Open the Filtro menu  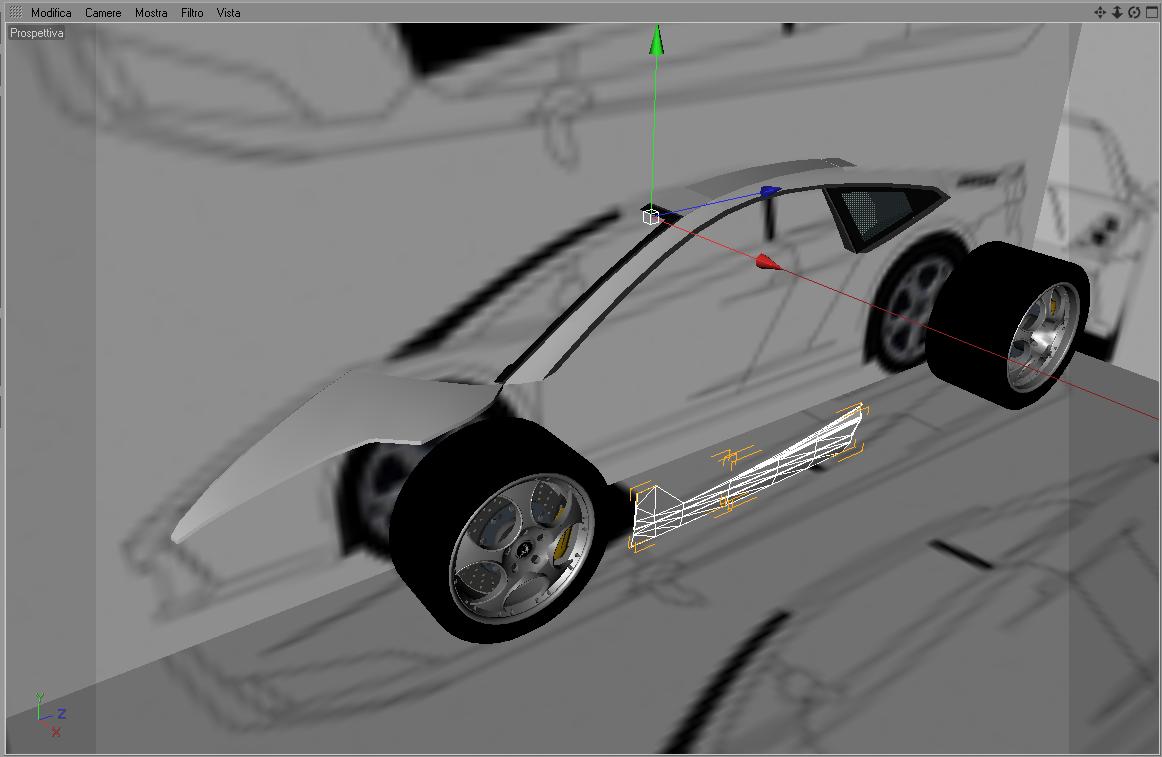192,13
